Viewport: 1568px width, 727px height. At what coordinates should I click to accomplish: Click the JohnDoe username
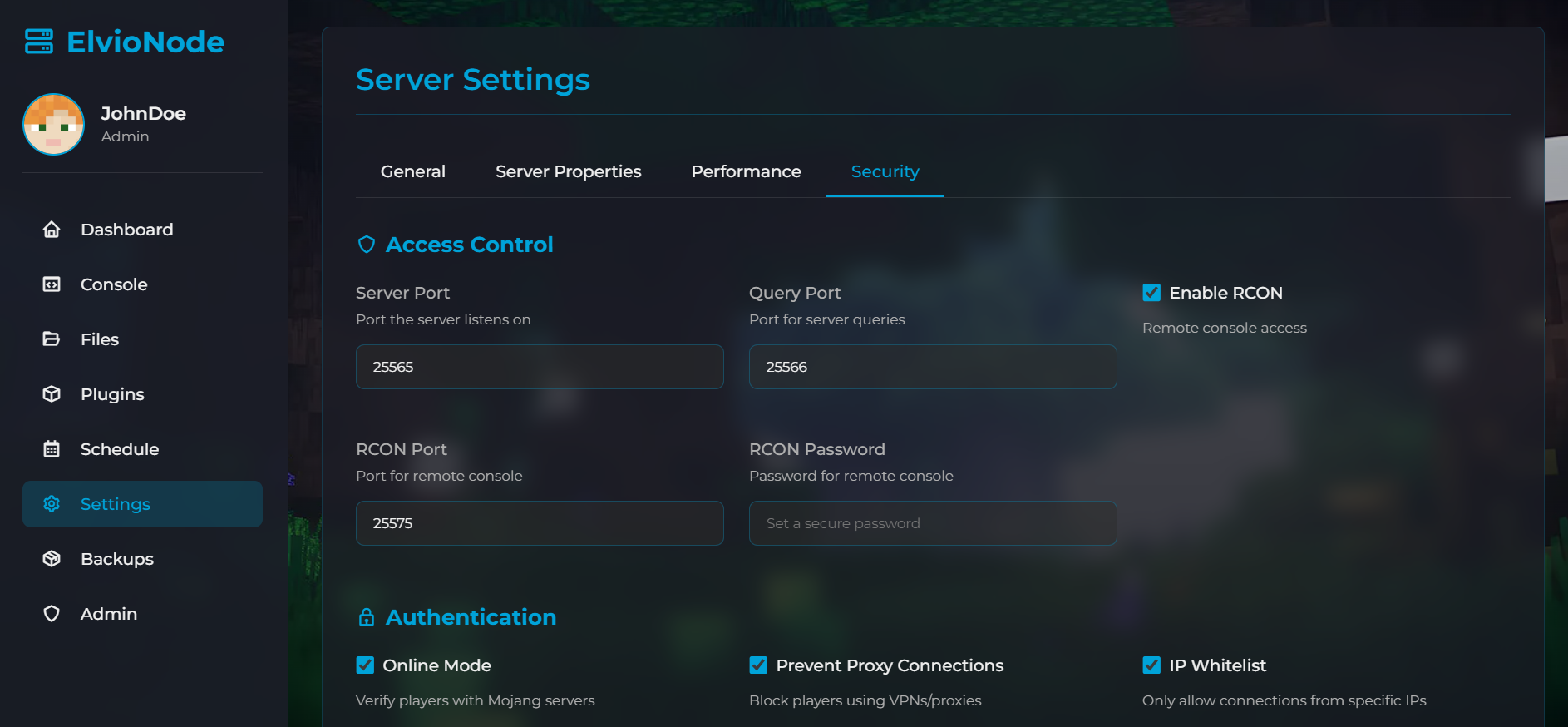point(143,113)
